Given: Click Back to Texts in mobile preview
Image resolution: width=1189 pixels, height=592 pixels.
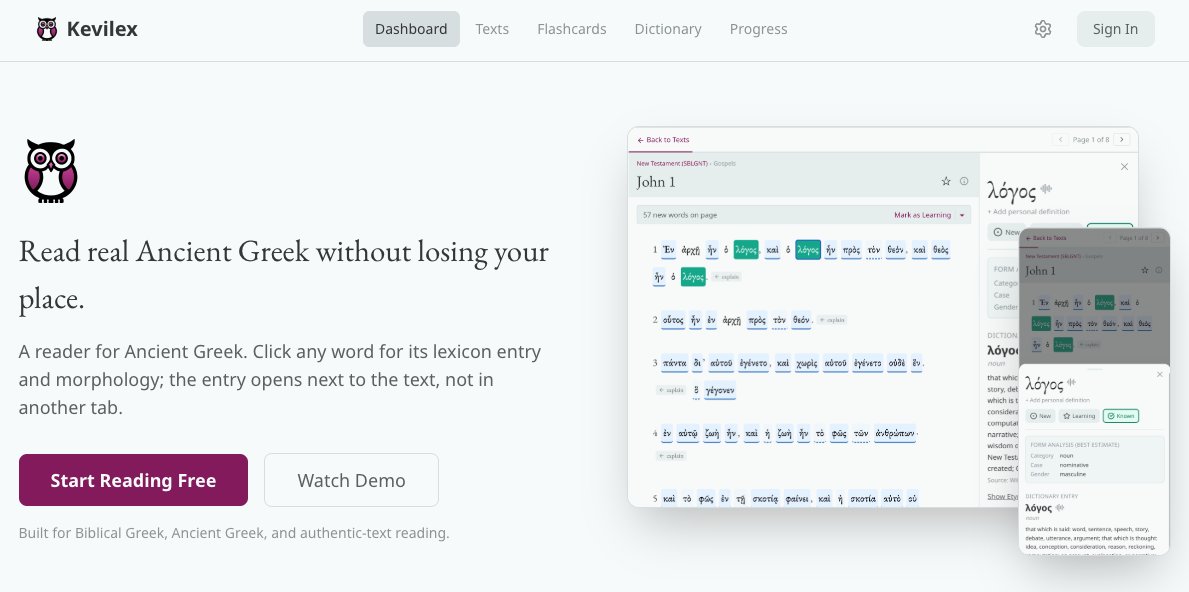Looking at the screenshot, I should coord(1046,238).
